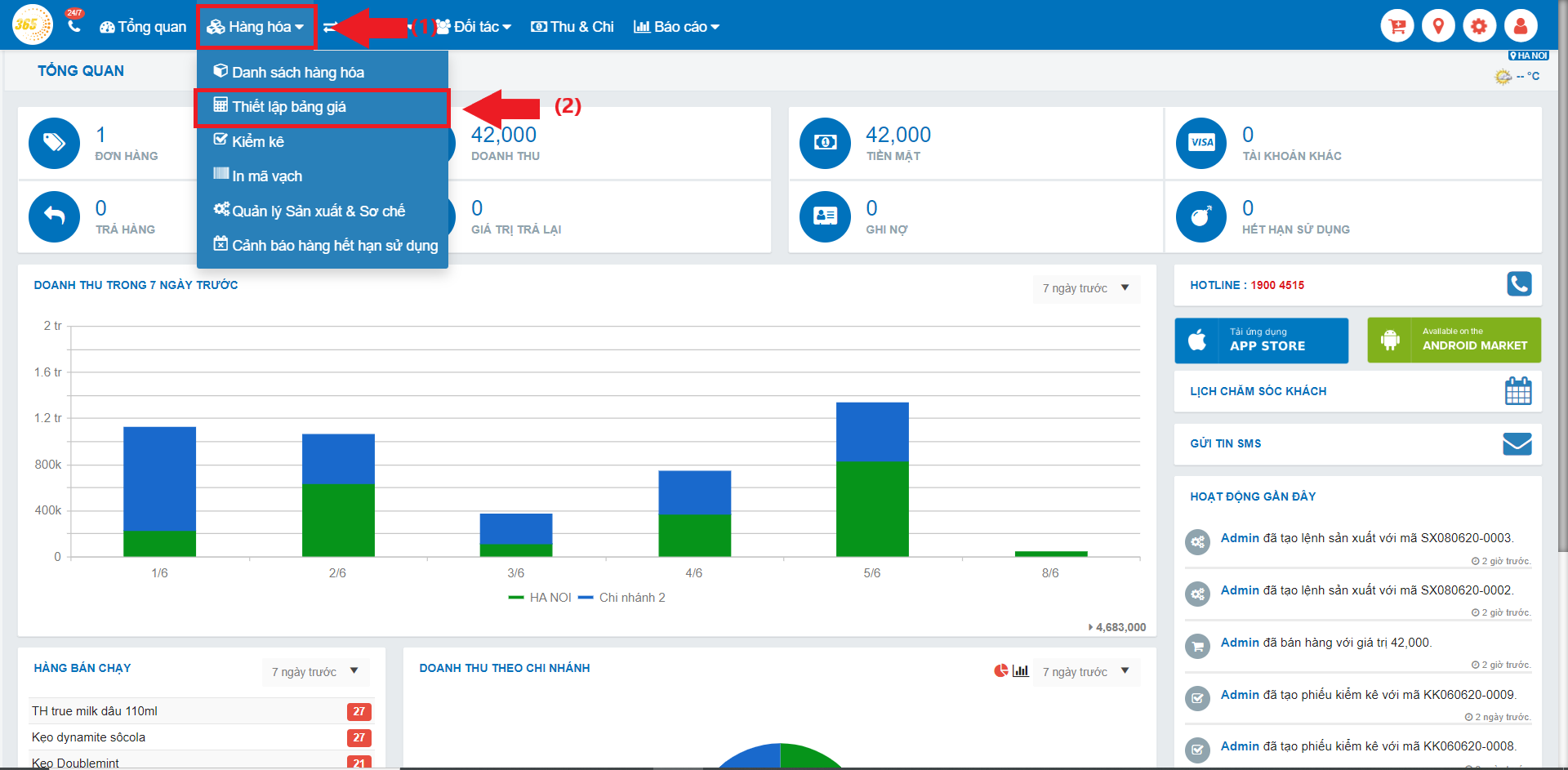Click the user account icon

click(x=1520, y=26)
